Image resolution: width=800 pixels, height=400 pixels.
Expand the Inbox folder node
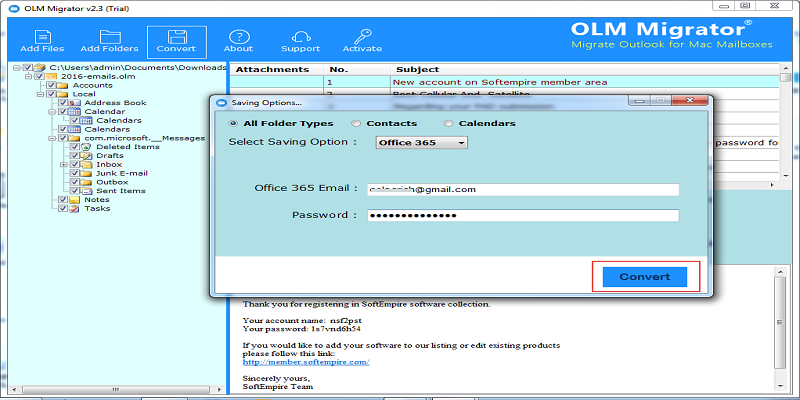click(x=63, y=165)
